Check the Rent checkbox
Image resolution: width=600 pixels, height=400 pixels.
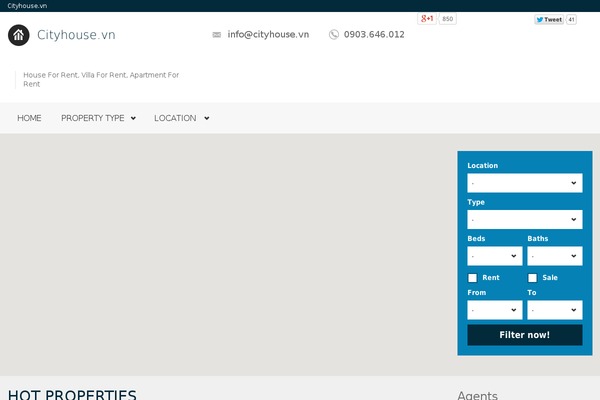click(473, 278)
